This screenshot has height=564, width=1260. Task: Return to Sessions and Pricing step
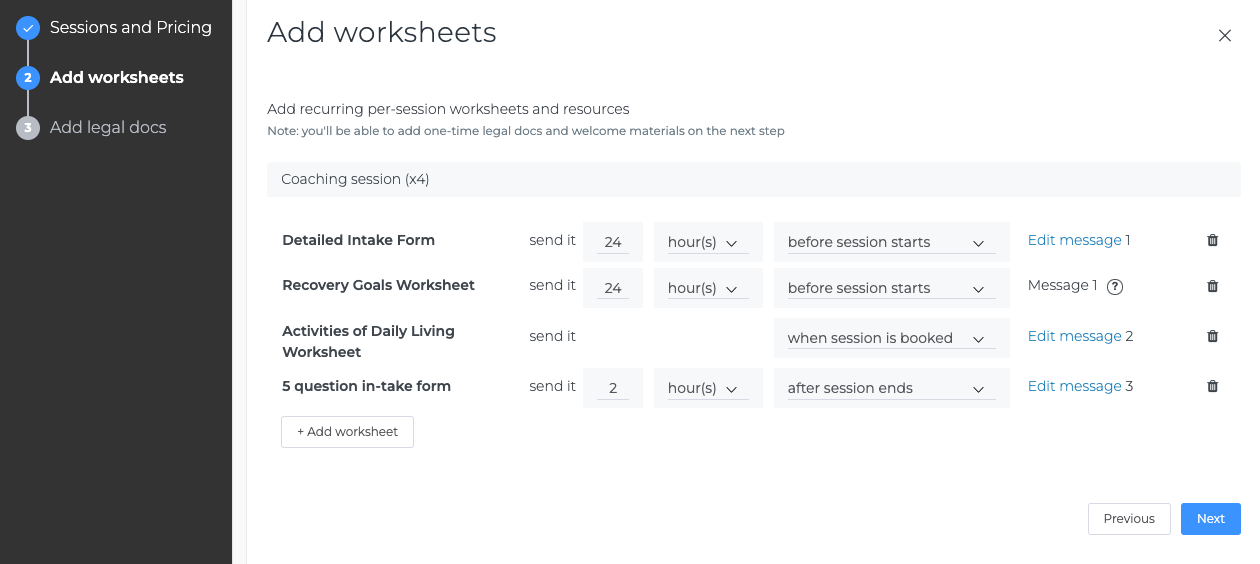tap(130, 28)
